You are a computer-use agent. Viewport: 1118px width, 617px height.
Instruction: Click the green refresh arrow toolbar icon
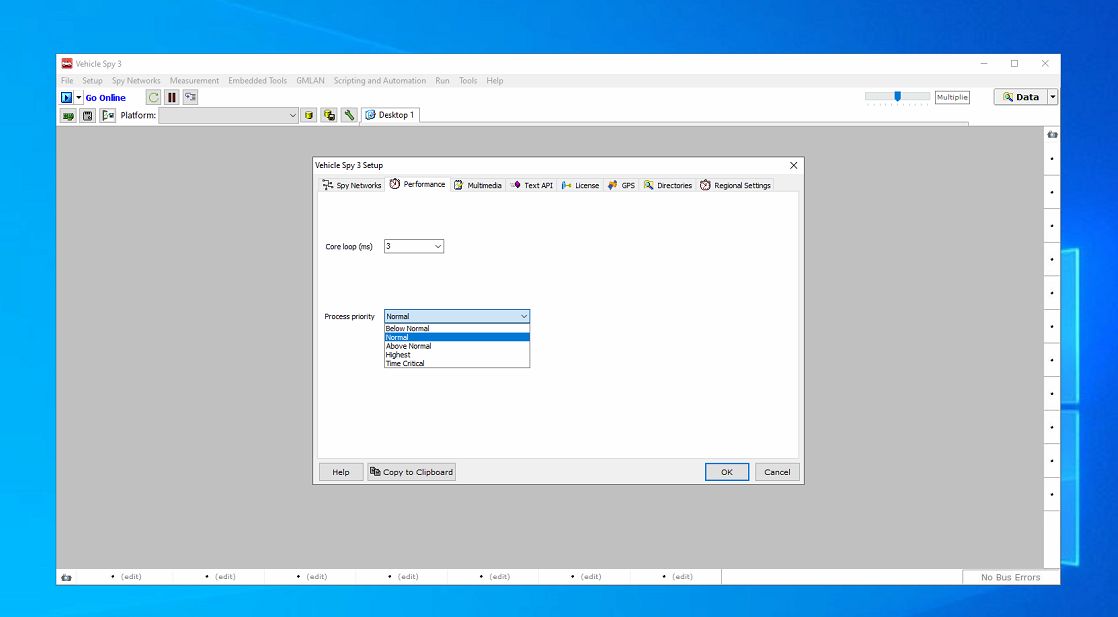pos(153,97)
